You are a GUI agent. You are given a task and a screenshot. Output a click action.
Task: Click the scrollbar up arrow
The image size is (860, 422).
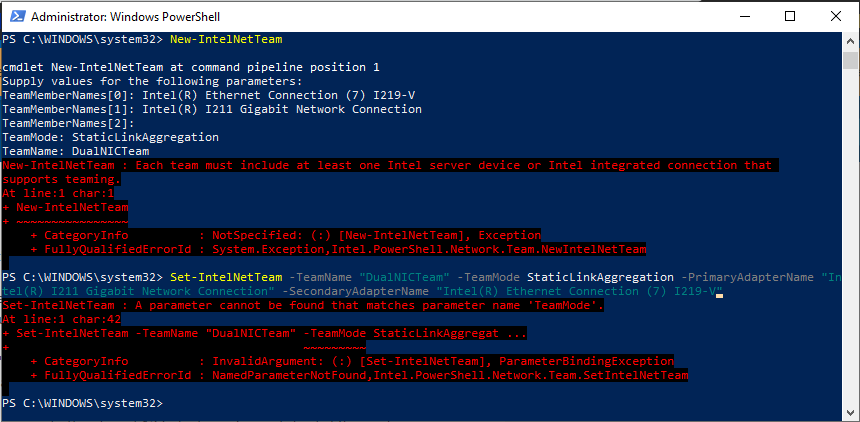click(x=850, y=41)
